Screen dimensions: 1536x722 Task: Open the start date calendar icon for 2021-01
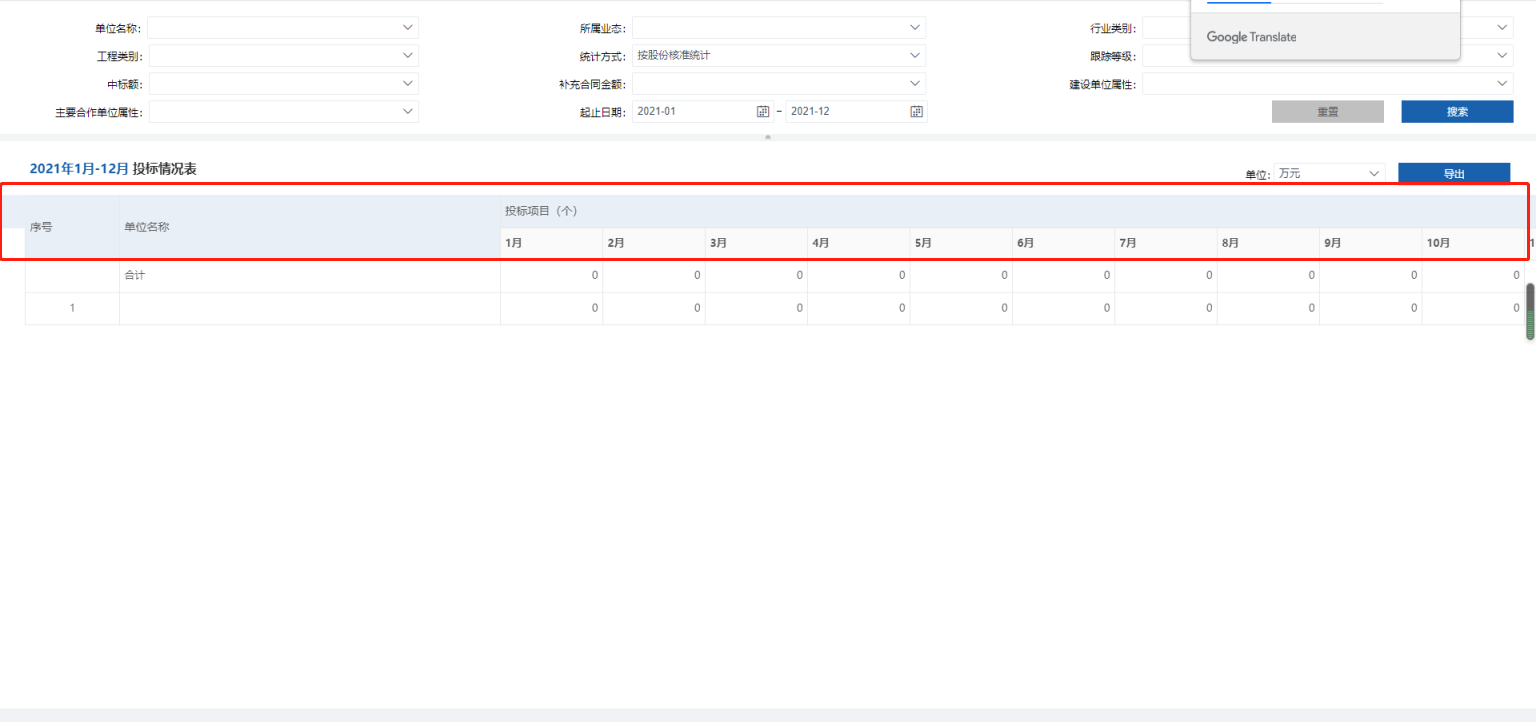tap(763, 112)
